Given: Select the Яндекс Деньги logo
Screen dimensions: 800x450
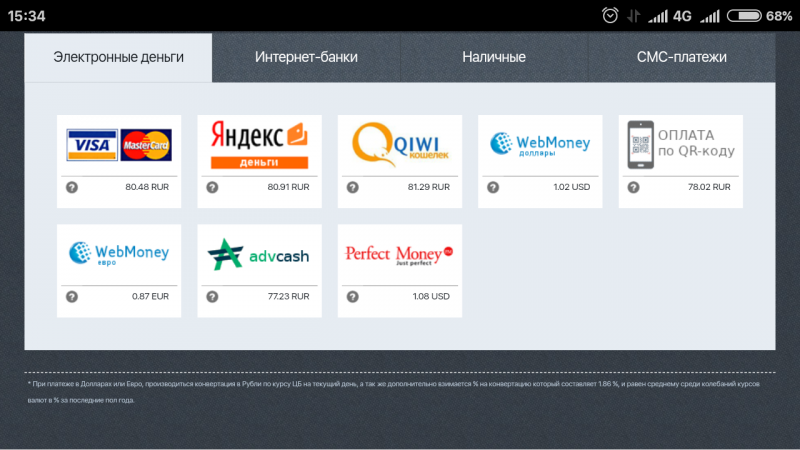Looking at the screenshot, I should 259,145.
